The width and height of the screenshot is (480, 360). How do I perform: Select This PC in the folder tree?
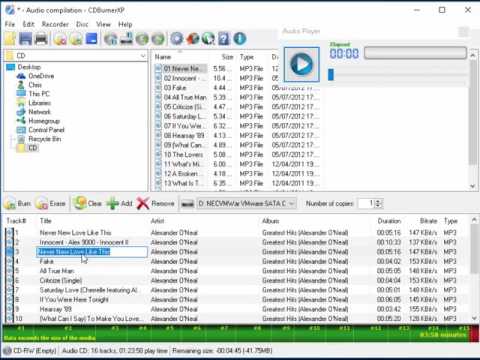(x=39, y=94)
